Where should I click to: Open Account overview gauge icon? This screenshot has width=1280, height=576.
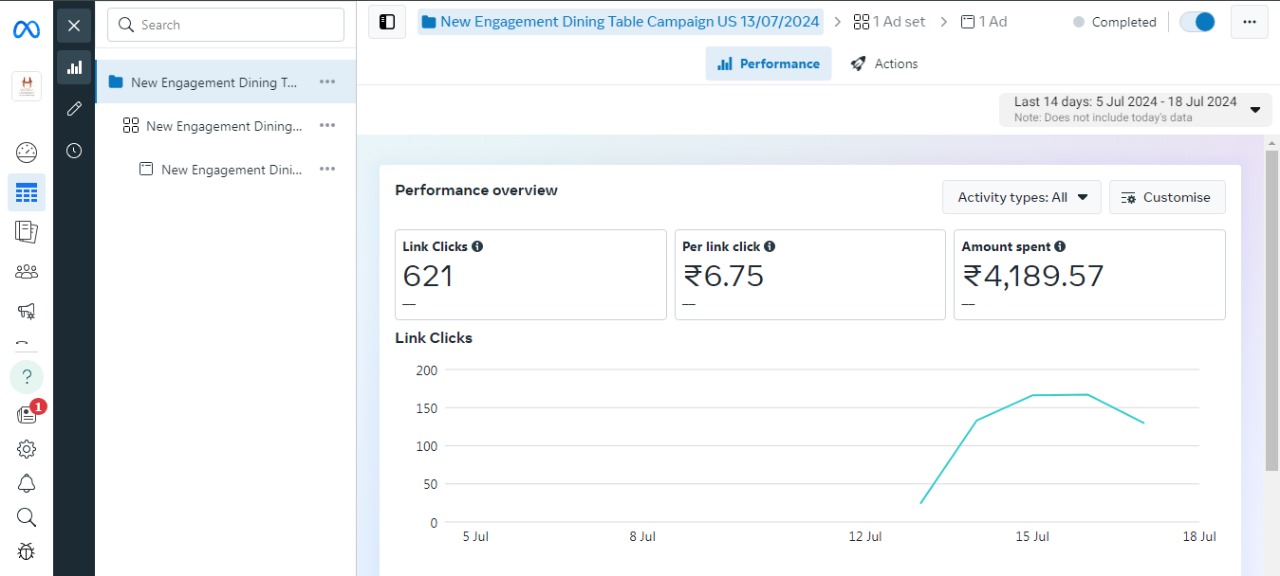[27, 153]
